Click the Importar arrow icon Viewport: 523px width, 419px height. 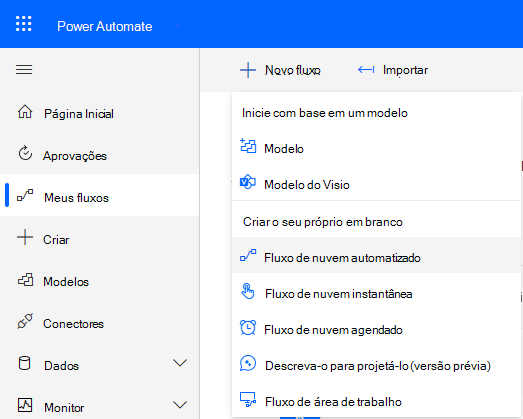pyautogui.click(x=366, y=69)
